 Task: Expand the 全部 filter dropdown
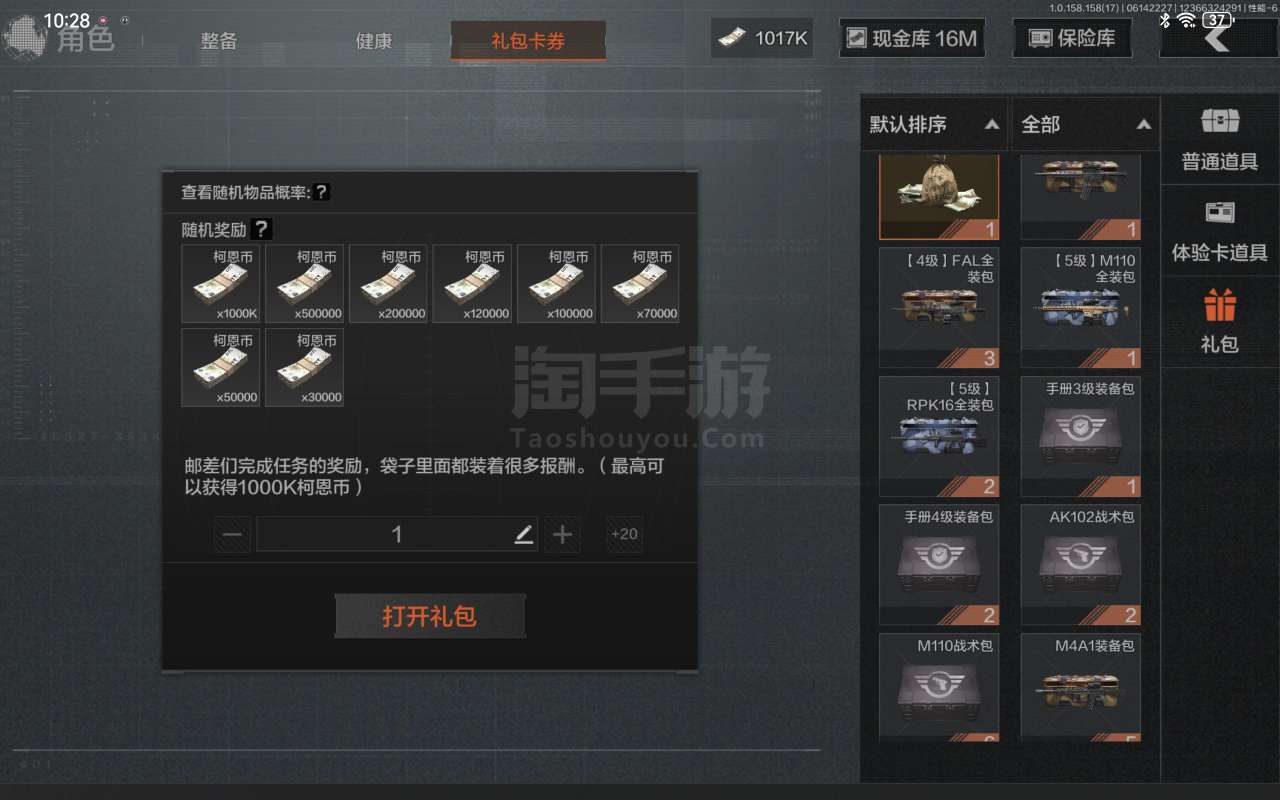(1086, 125)
